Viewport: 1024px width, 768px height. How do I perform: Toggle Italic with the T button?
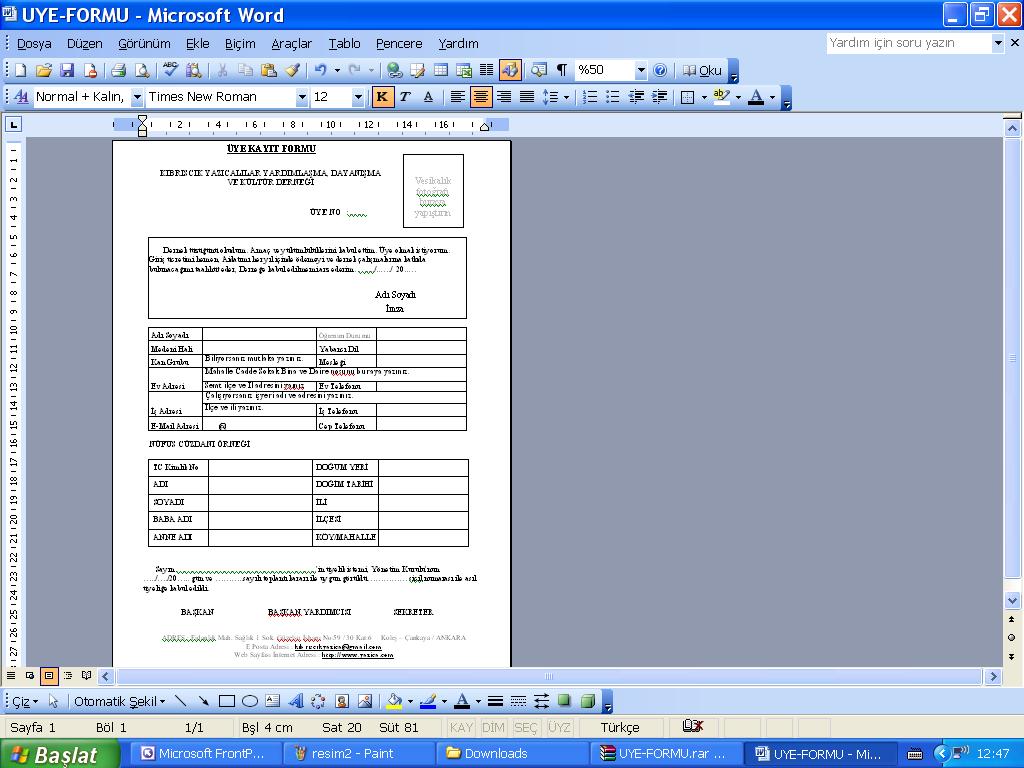(x=405, y=97)
